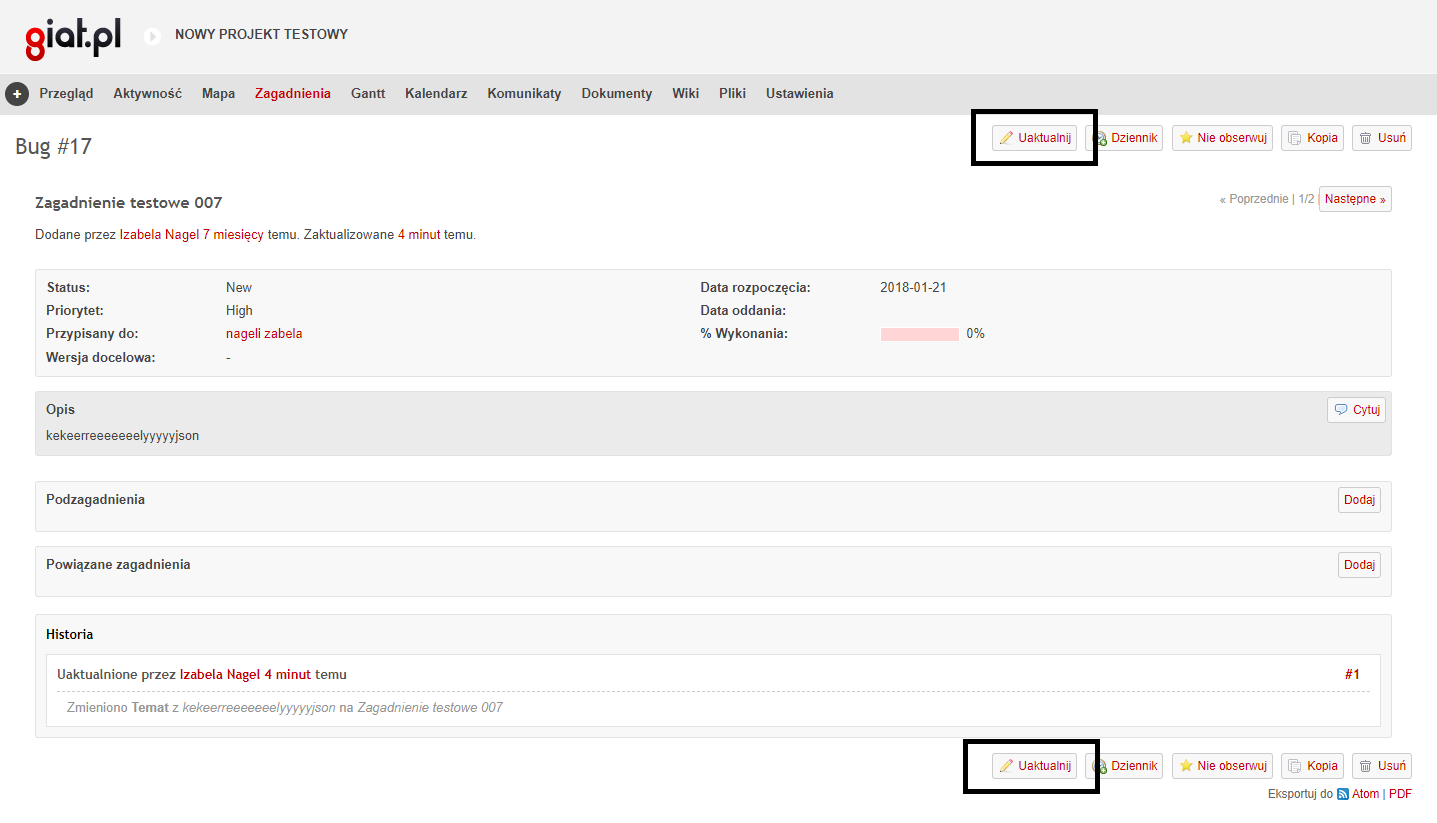This screenshot has height=823, width=1437.
Task: Open Izabela Nagel link in Historia
Action: pyautogui.click(x=219, y=675)
